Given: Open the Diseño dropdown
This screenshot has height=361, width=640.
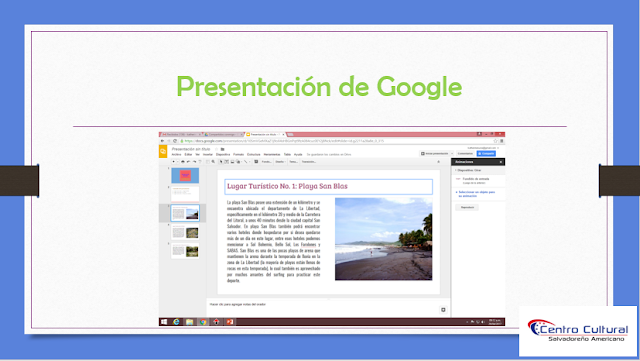Looking at the screenshot, I should click(280, 162).
